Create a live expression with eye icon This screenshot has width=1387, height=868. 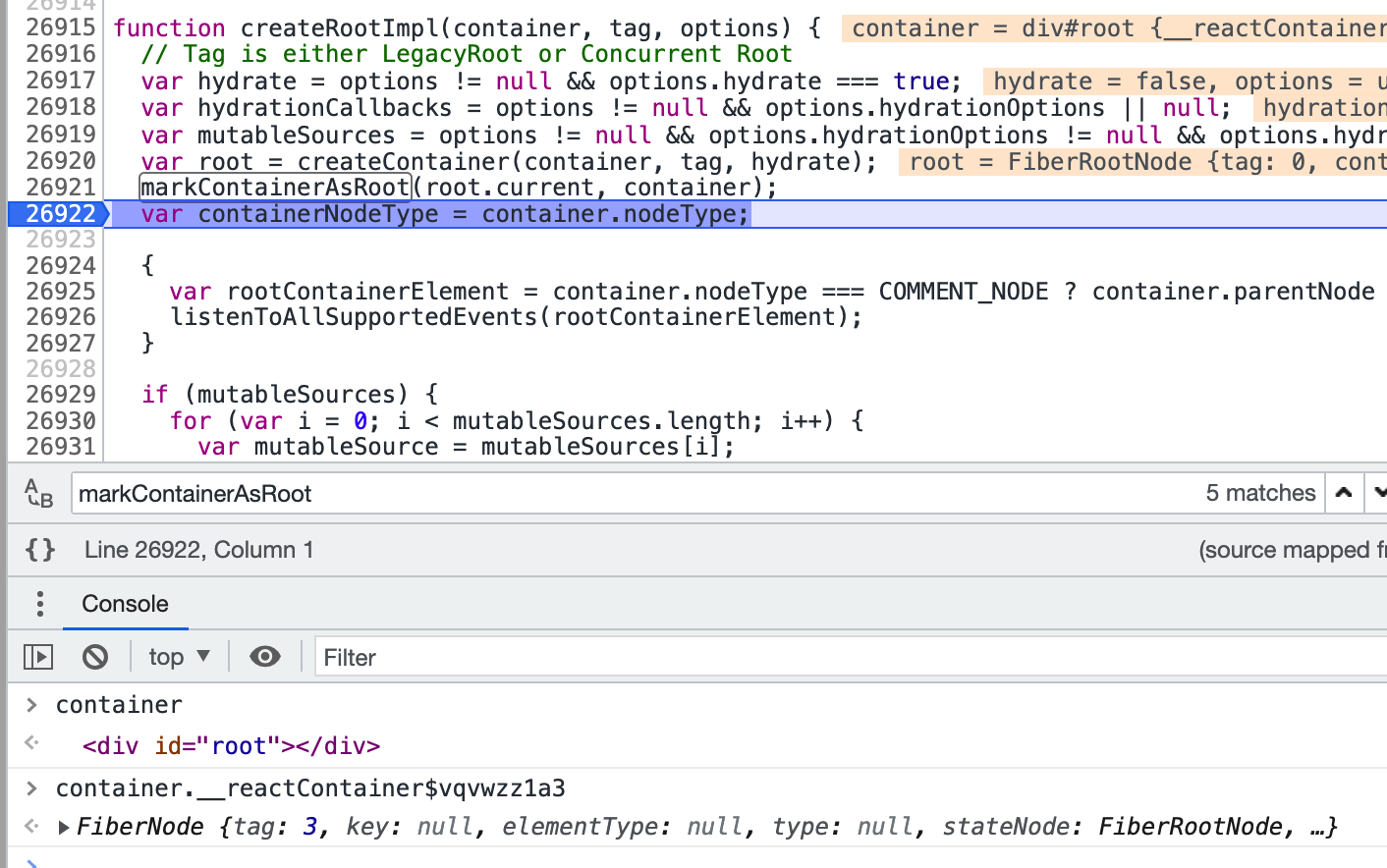tap(265, 657)
